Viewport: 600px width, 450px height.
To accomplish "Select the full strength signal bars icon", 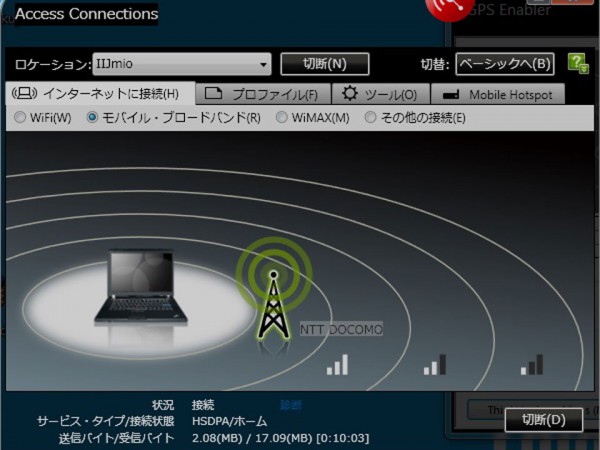I will pos(337,365).
